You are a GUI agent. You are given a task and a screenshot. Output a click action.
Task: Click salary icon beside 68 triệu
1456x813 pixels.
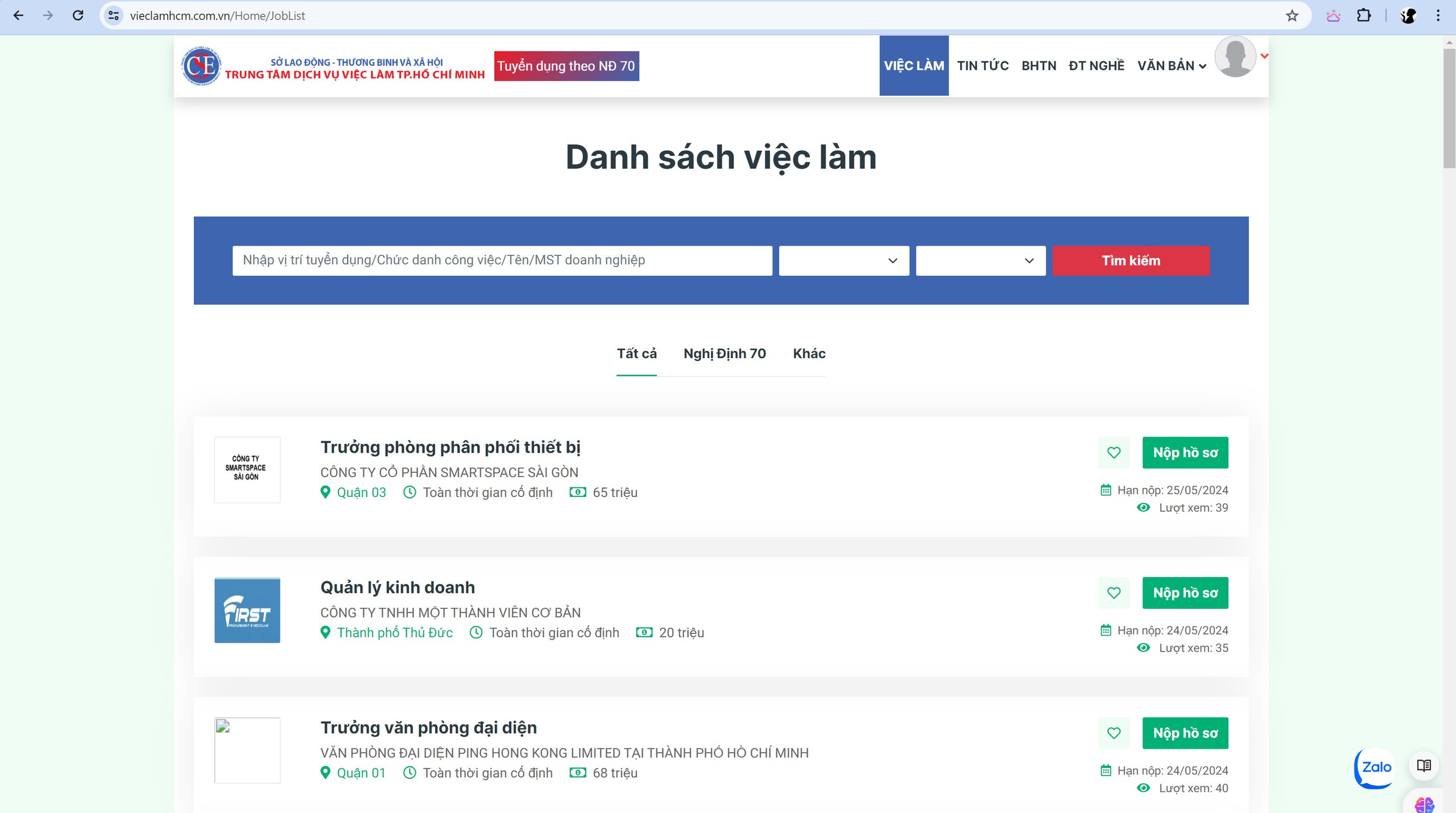tap(578, 773)
